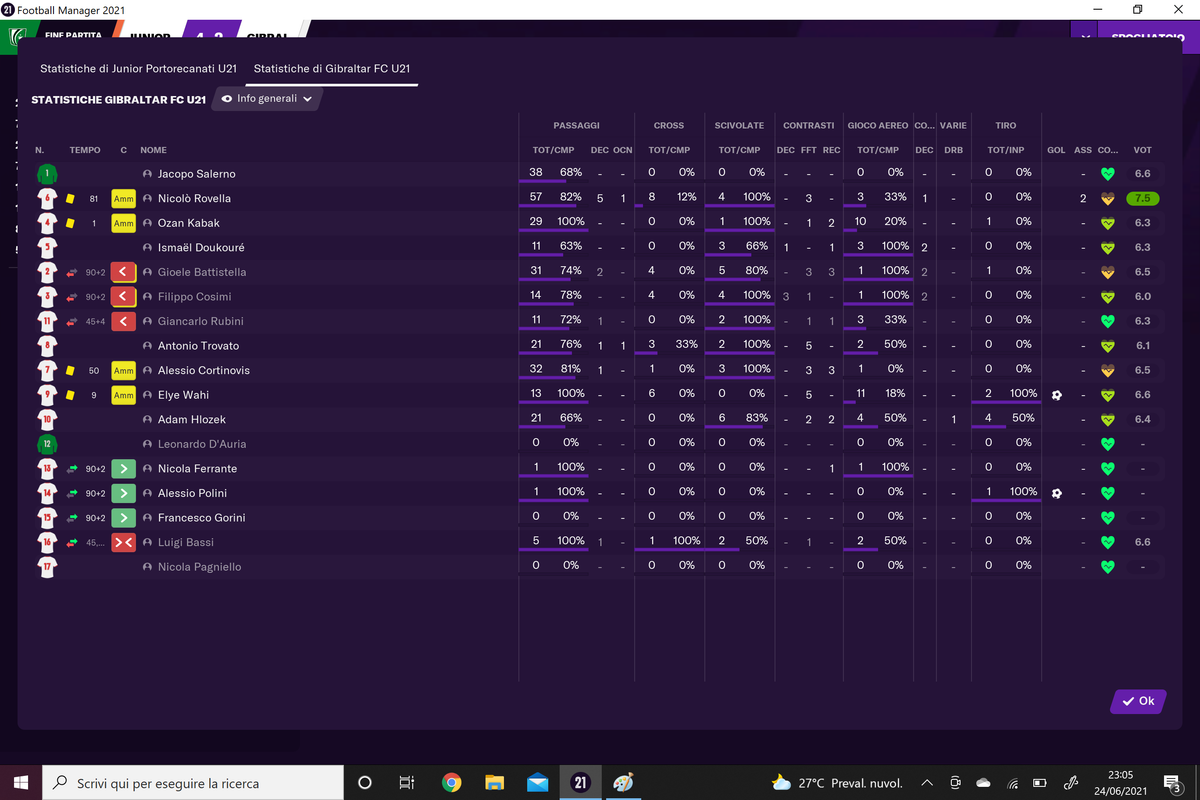
Task: Switch to Statistiche di Junior Portorecanati U21 tab
Action: point(138,69)
